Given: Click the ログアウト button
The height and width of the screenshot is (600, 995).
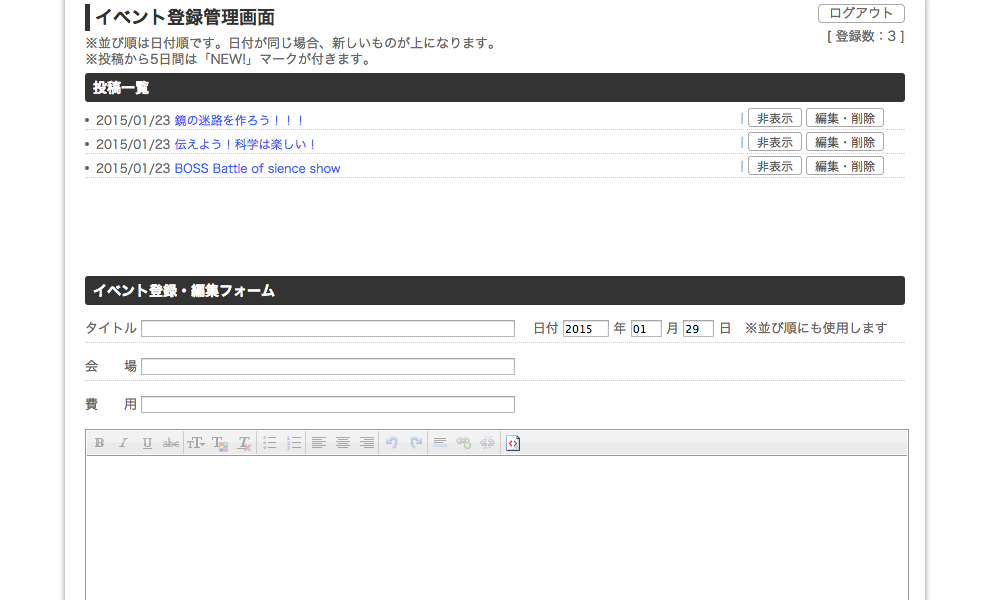Looking at the screenshot, I should (x=861, y=14).
